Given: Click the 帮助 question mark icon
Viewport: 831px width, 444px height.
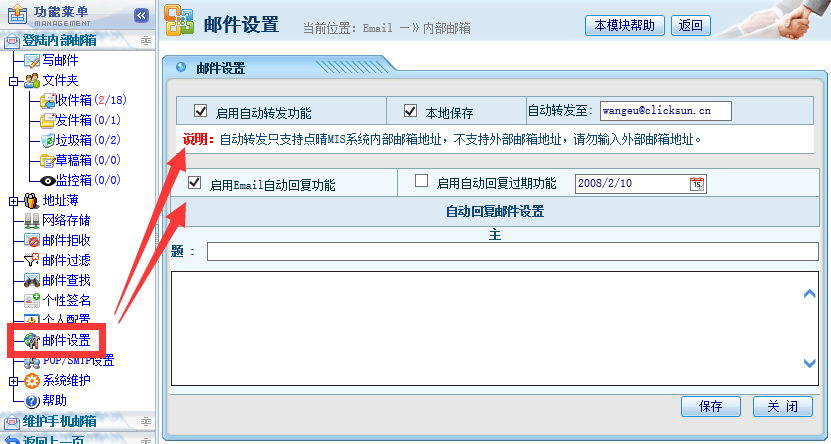Looking at the screenshot, I should point(32,401).
